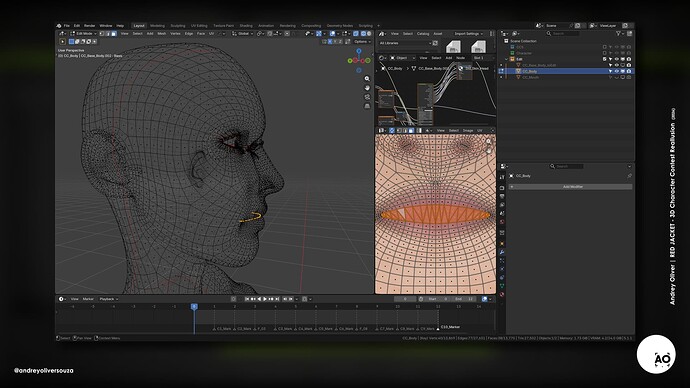Switch to the Shading workspace tab
The image size is (690, 388).
(246, 26)
